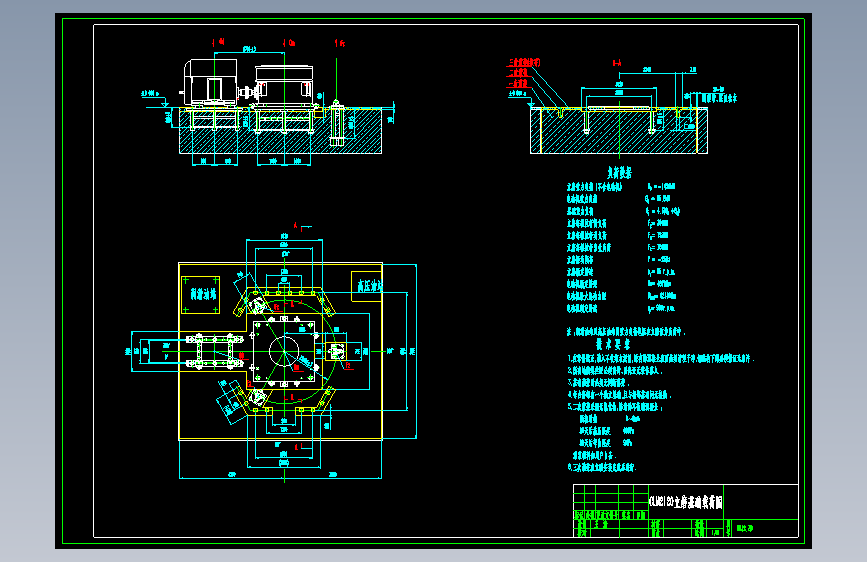The height and width of the screenshot is (562, 867).
Task: Select the drawing title 立磨基础载荷图
Action: 686,502
